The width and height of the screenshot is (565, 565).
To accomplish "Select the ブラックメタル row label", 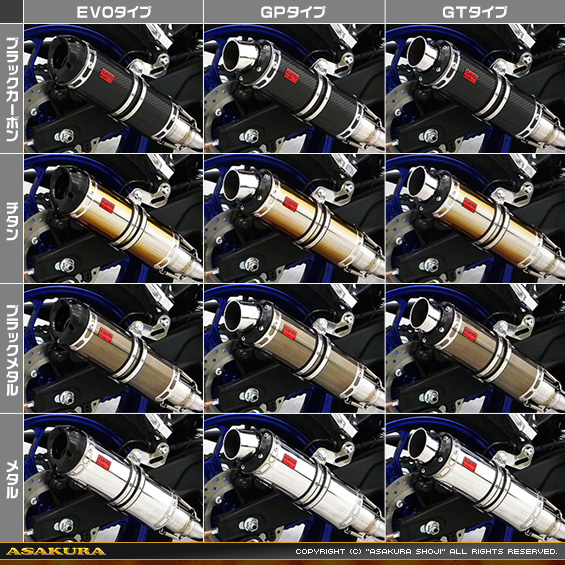I will 12,348.
